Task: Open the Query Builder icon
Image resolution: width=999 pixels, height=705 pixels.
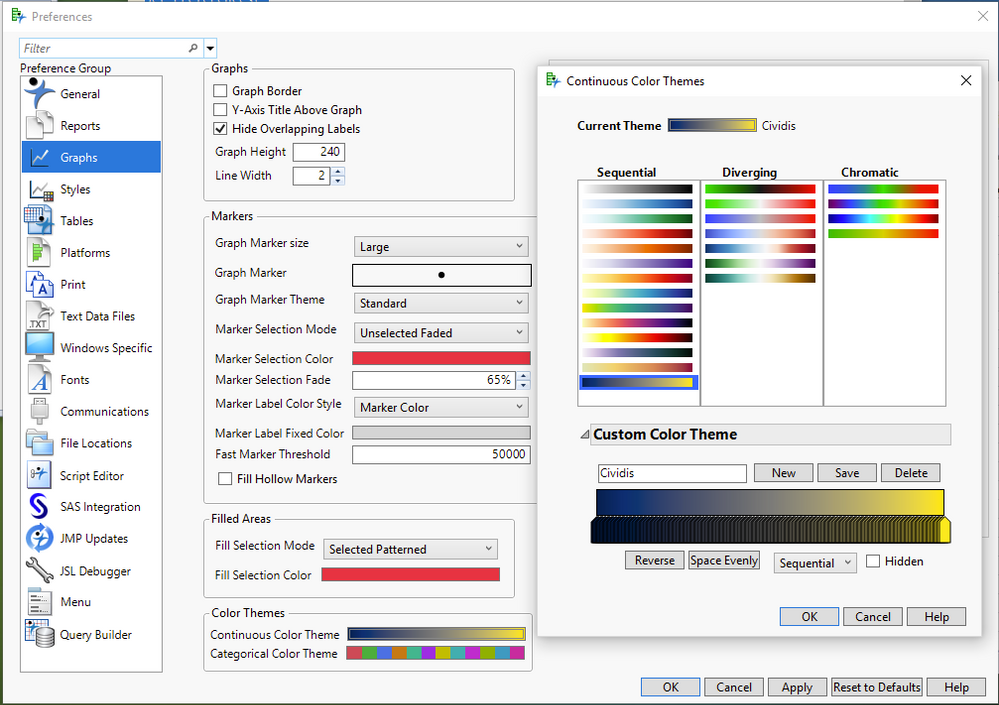Action: coord(40,634)
